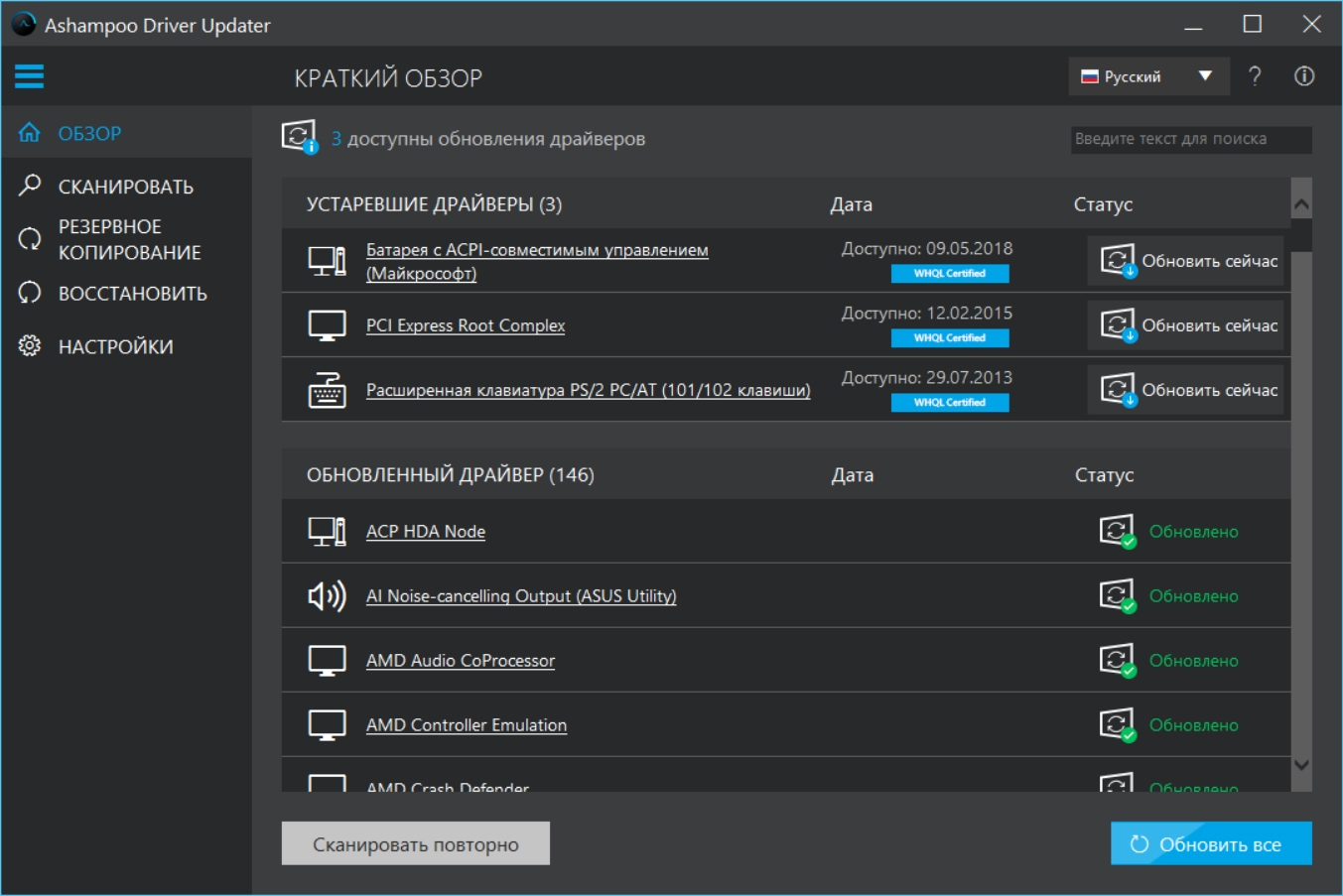Click the updated status icon for ACP HDA Node
This screenshot has height=896, width=1343.
click(x=1117, y=532)
